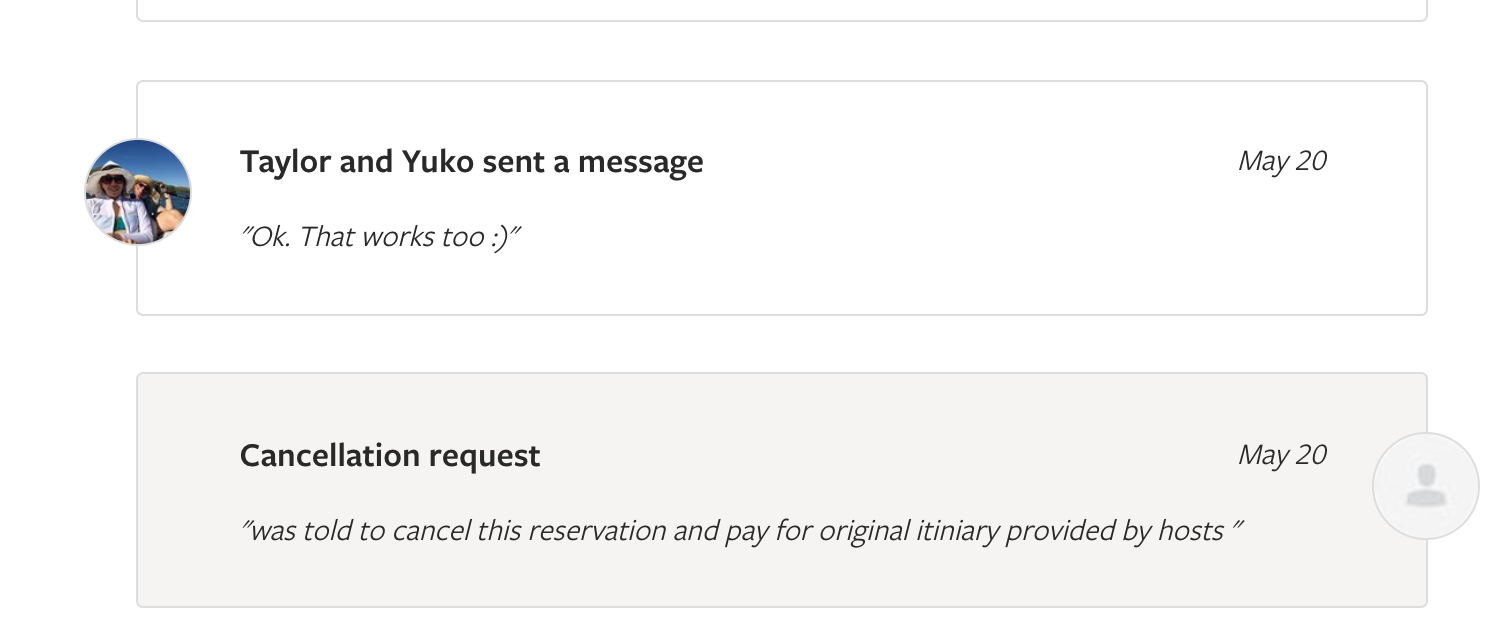Click the partially visible card at the top edge
The height and width of the screenshot is (644, 1494).
(781, 10)
